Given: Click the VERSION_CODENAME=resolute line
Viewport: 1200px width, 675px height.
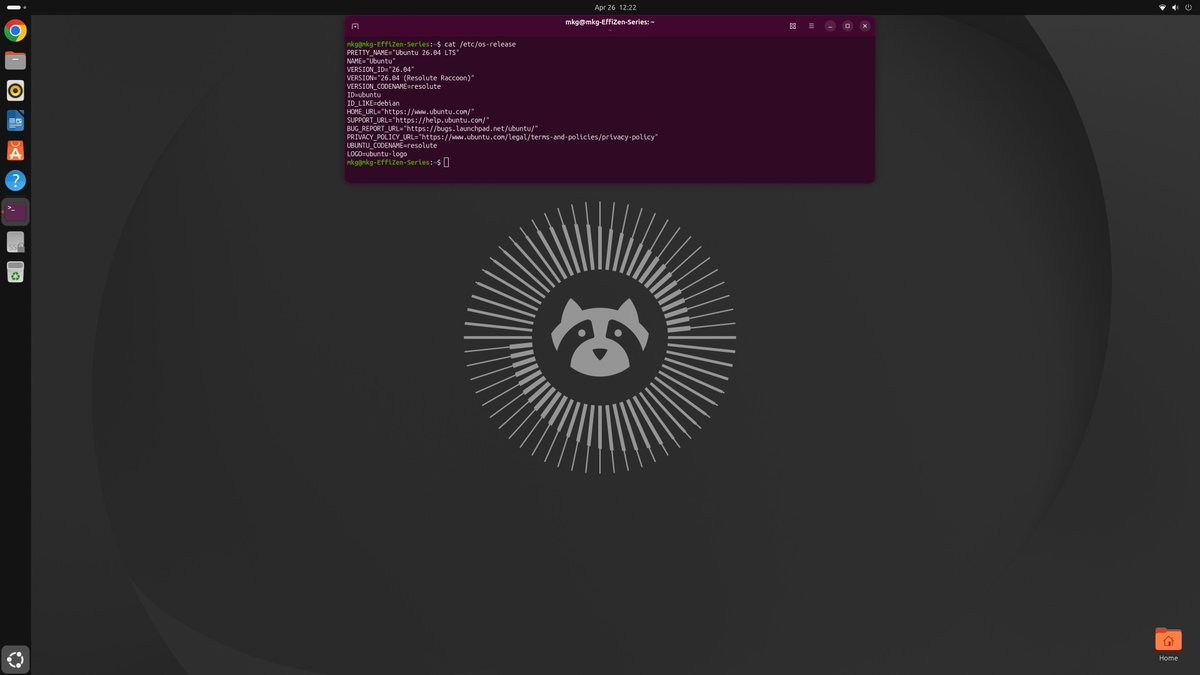Looking at the screenshot, I should tap(394, 86).
